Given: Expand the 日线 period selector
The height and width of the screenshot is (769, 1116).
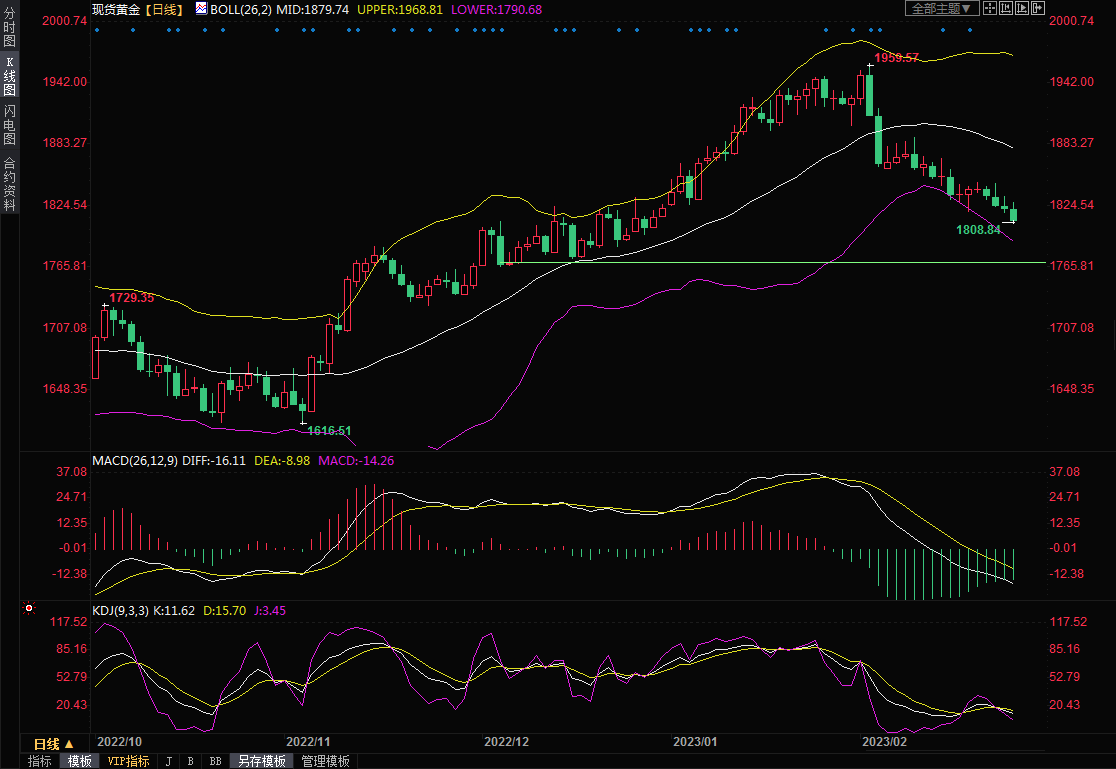Looking at the screenshot, I should point(54,744).
